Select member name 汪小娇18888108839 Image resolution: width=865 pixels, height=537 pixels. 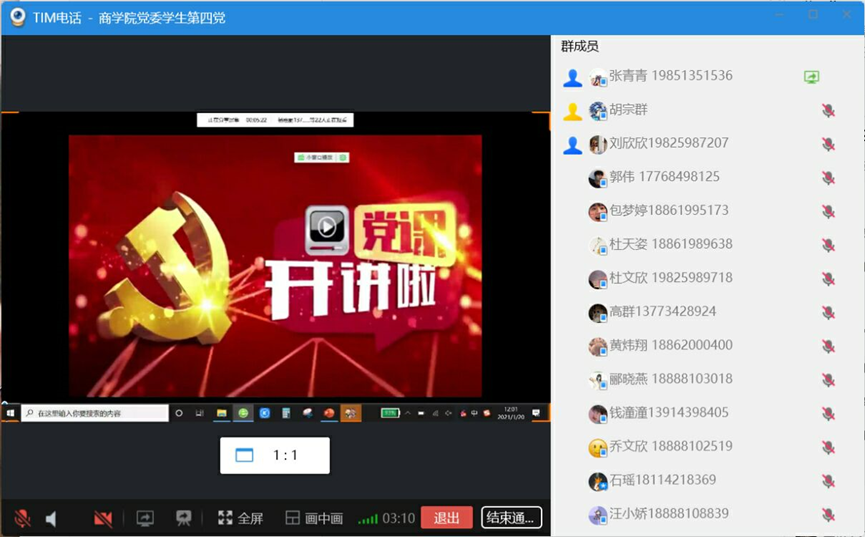tap(669, 513)
